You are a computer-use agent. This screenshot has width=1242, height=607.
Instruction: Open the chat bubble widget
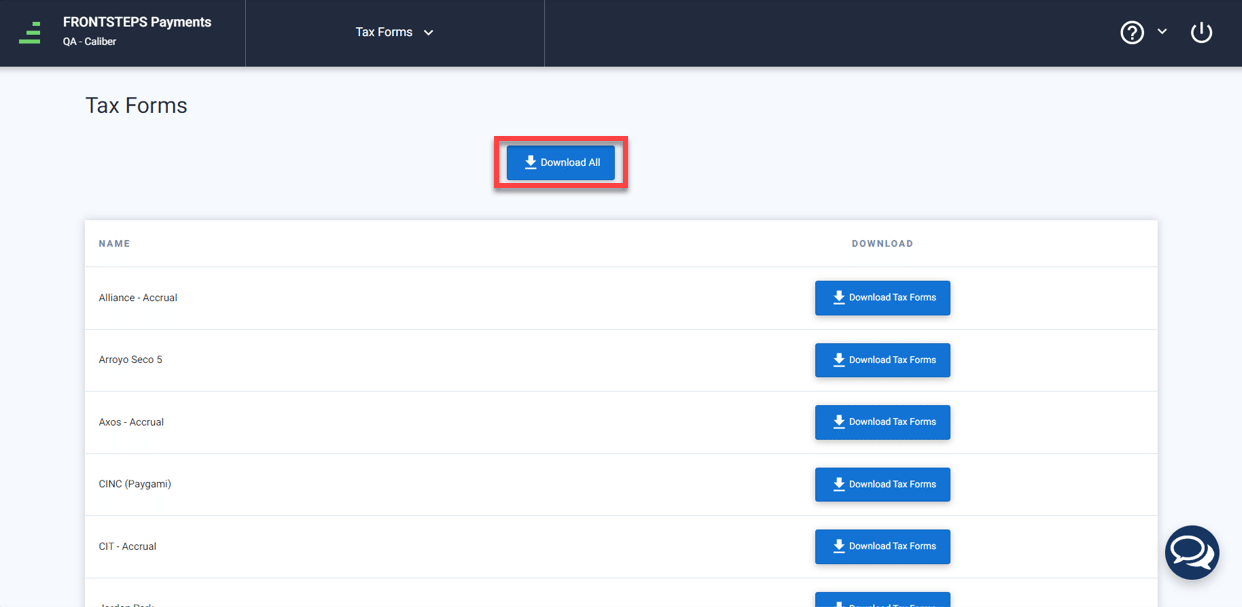(1192, 552)
